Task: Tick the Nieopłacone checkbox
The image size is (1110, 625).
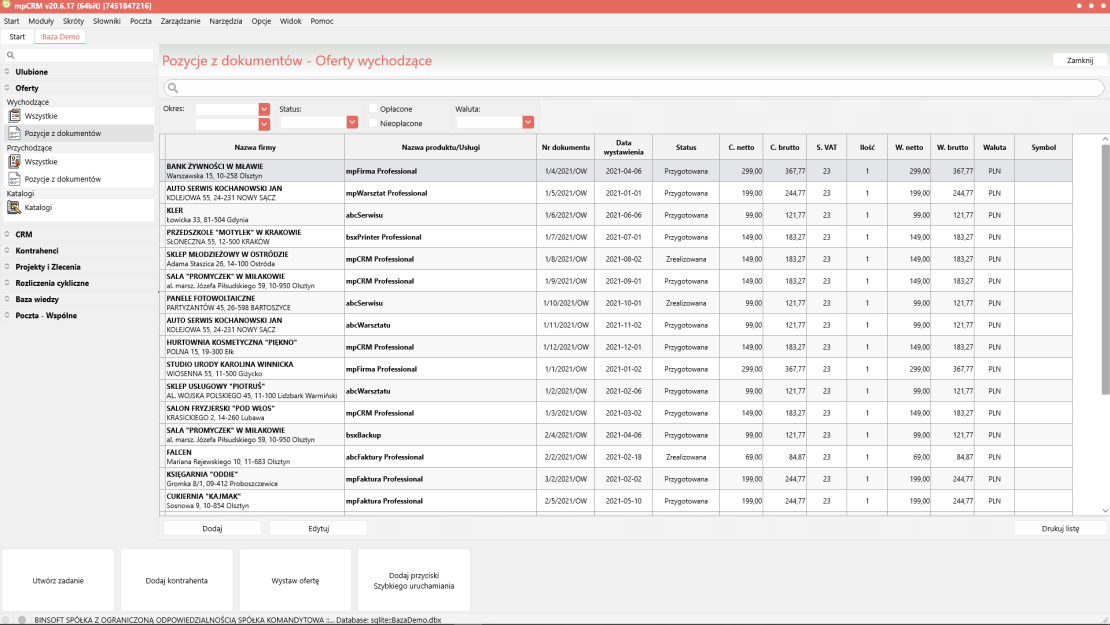Action: click(x=373, y=123)
